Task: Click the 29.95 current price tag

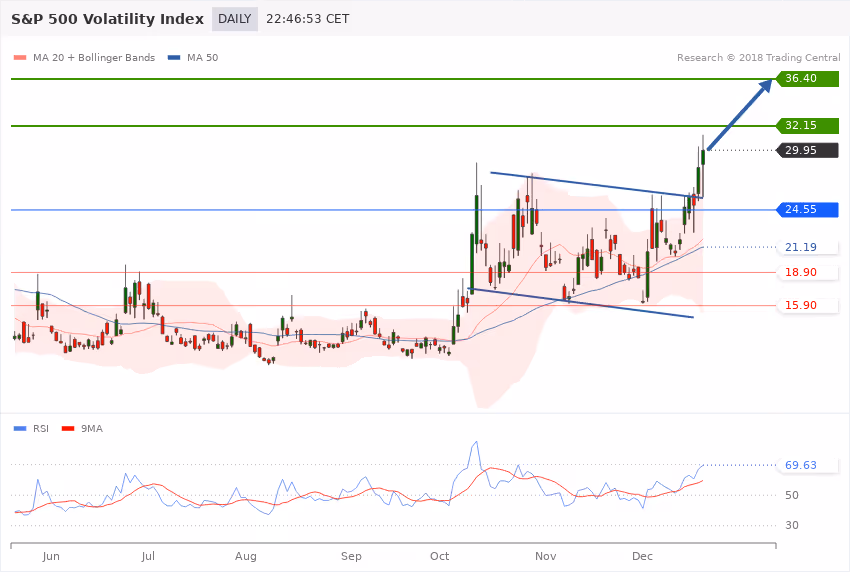Action: pyautogui.click(x=807, y=151)
